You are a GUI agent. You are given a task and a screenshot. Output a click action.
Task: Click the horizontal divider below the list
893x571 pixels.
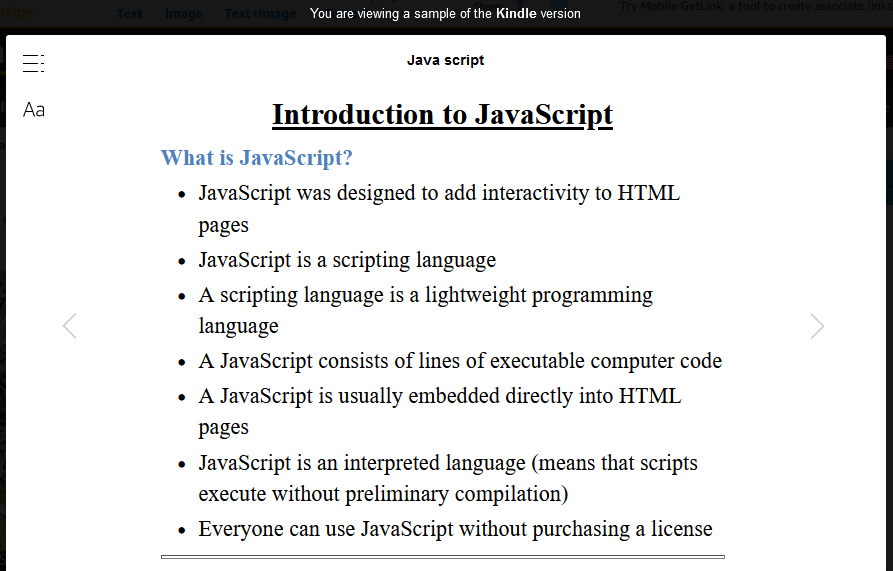coord(442,556)
